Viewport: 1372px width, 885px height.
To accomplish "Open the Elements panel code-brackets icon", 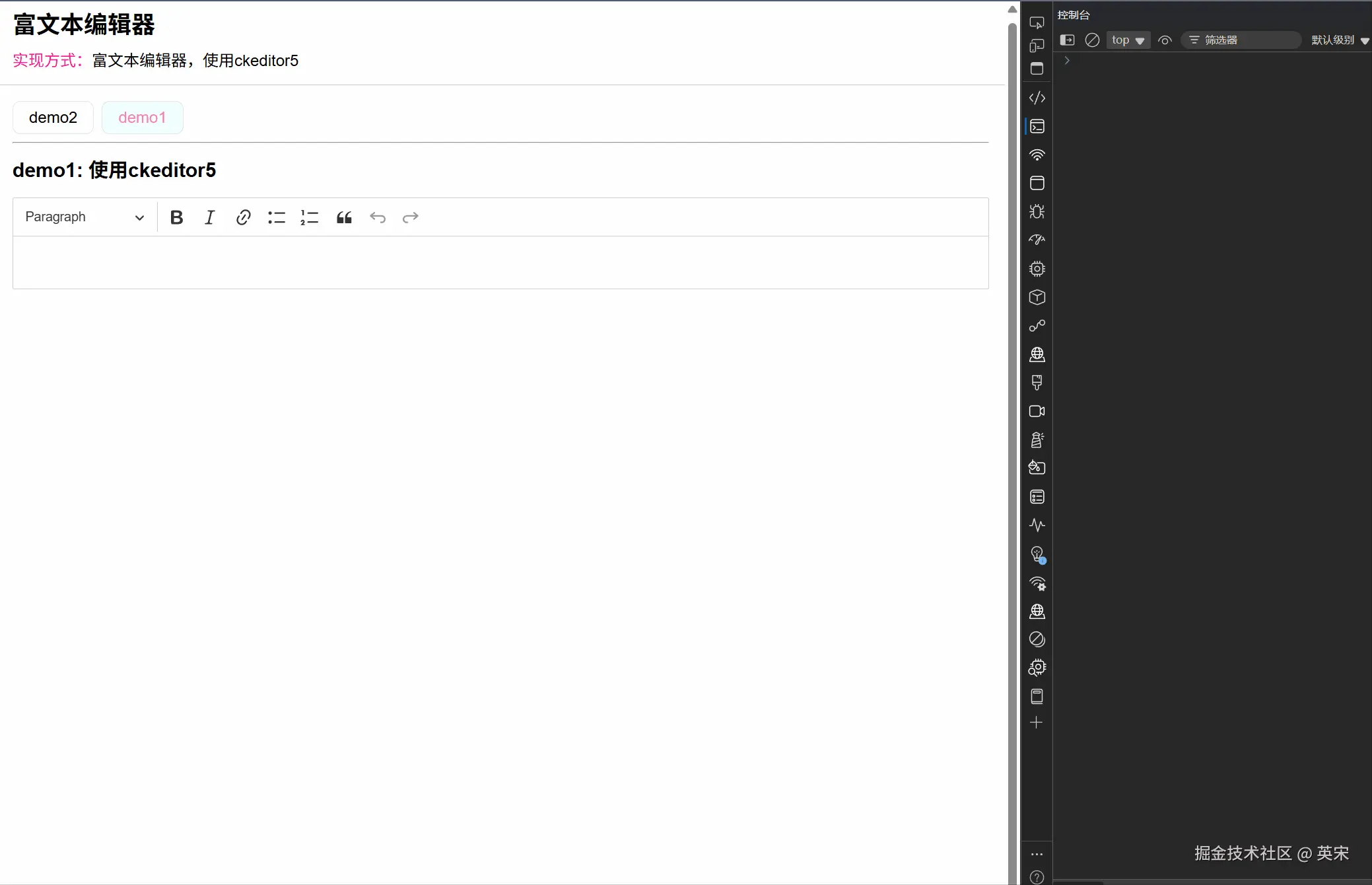I will coord(1037,98).
